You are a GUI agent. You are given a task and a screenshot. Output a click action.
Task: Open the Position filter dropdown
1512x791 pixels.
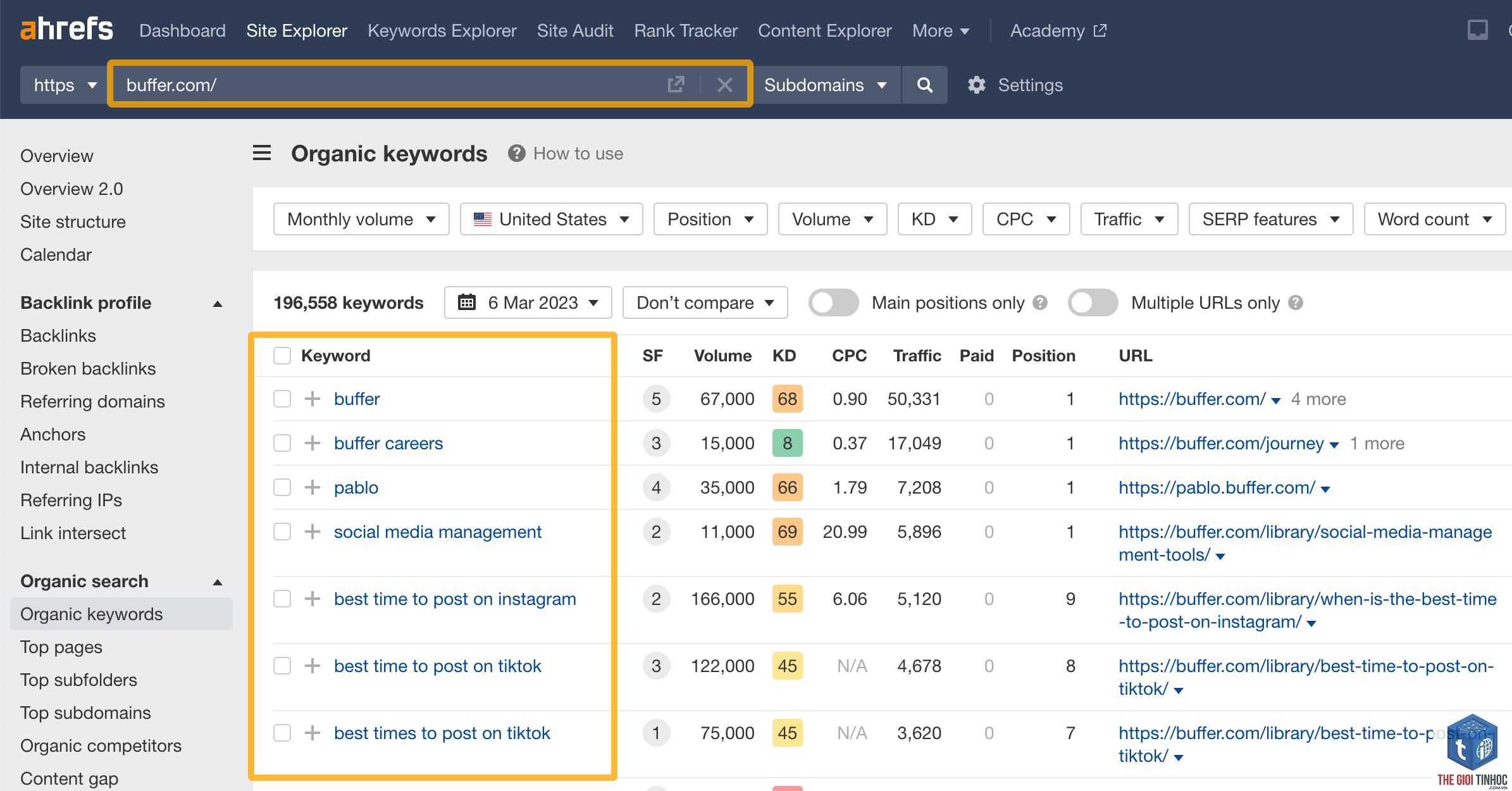tap(710, 219)
